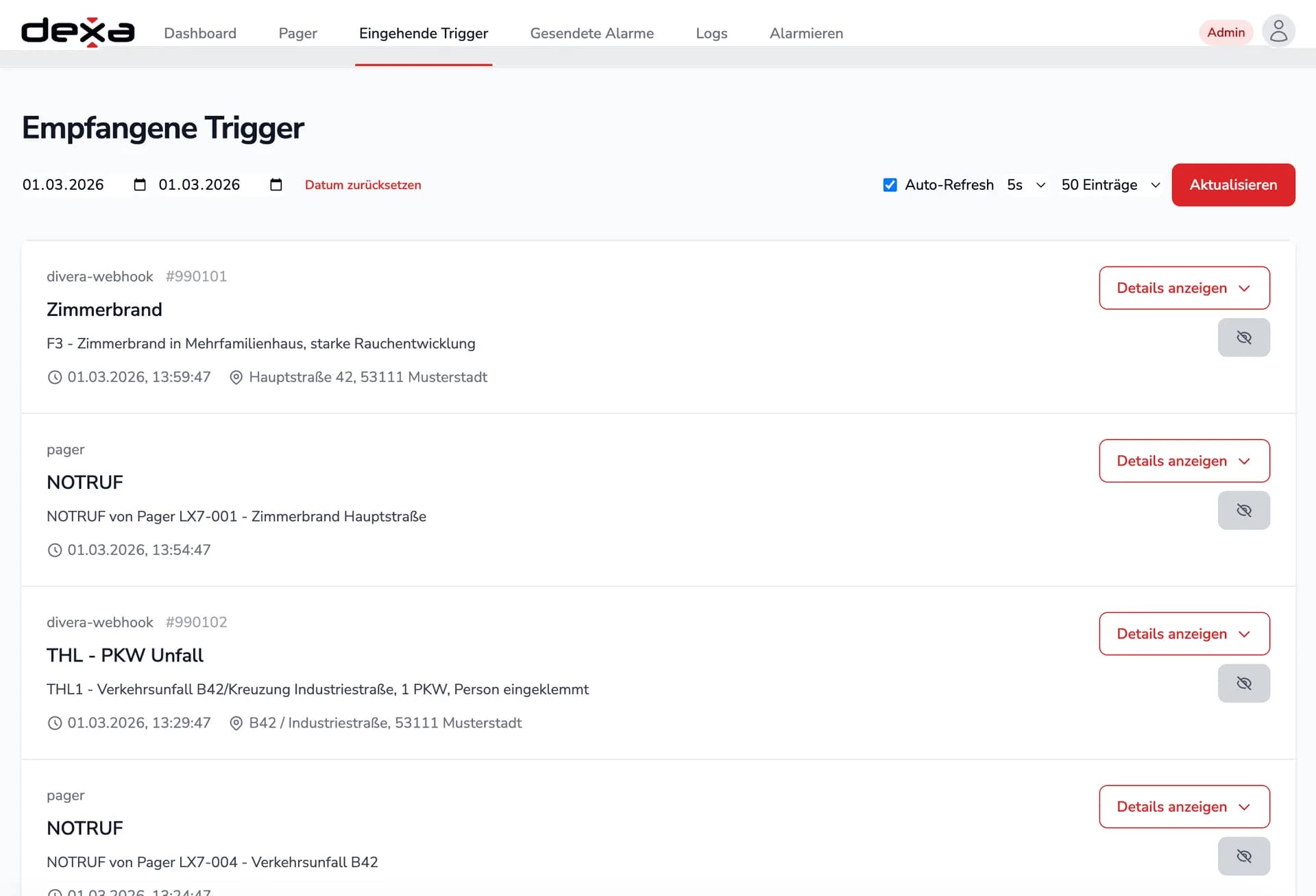Image resolution: width=1316 pixels, height=896 pixels.
Task: Expand details for Zimmerbrand trigger
Action: 1184,288
